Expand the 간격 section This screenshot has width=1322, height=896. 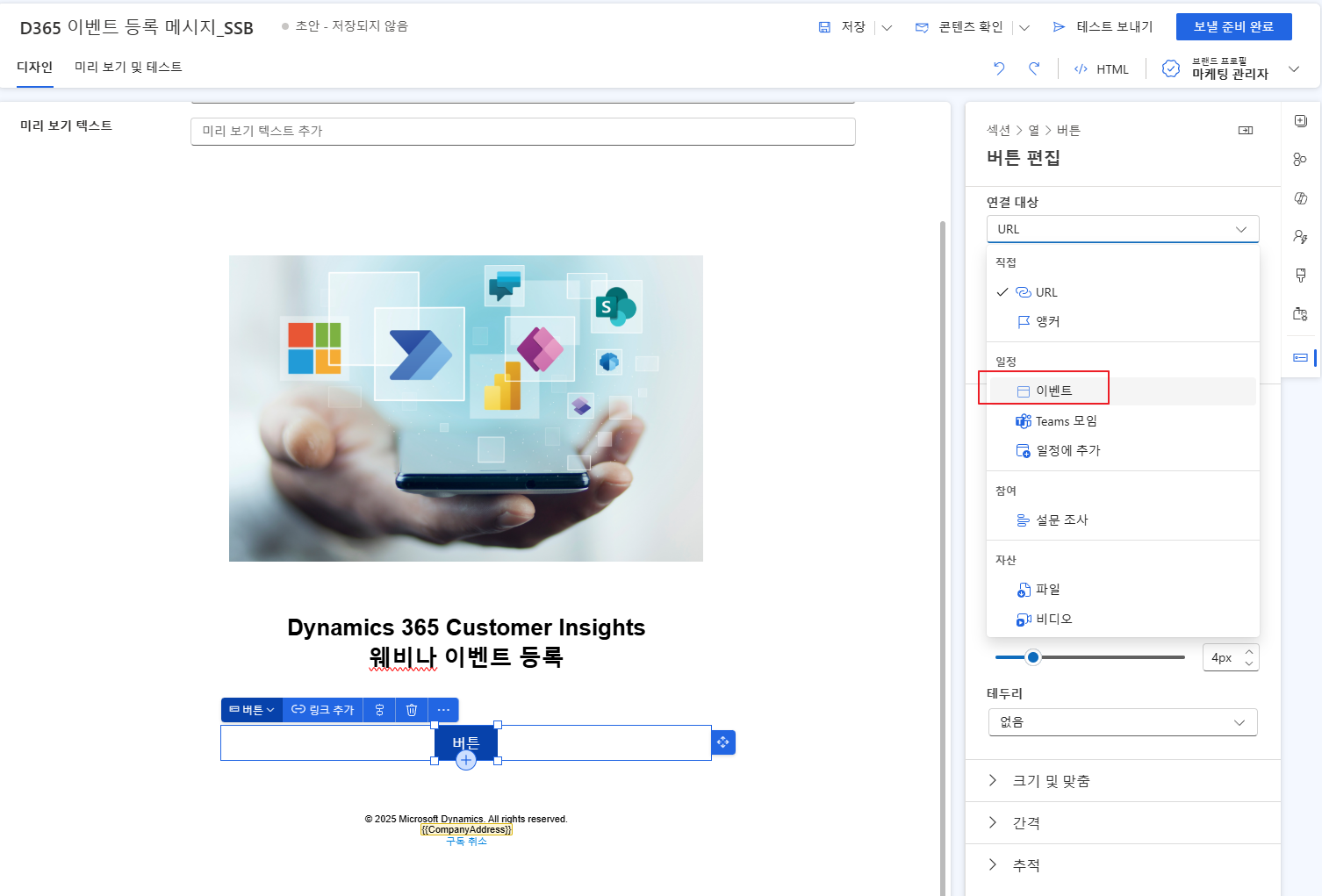[1123, 823]
